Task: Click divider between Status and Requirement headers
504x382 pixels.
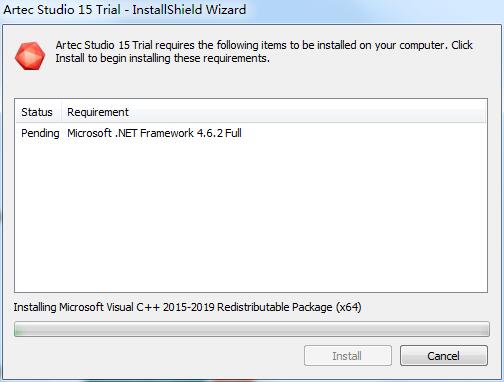Action: tap(62, 112)
